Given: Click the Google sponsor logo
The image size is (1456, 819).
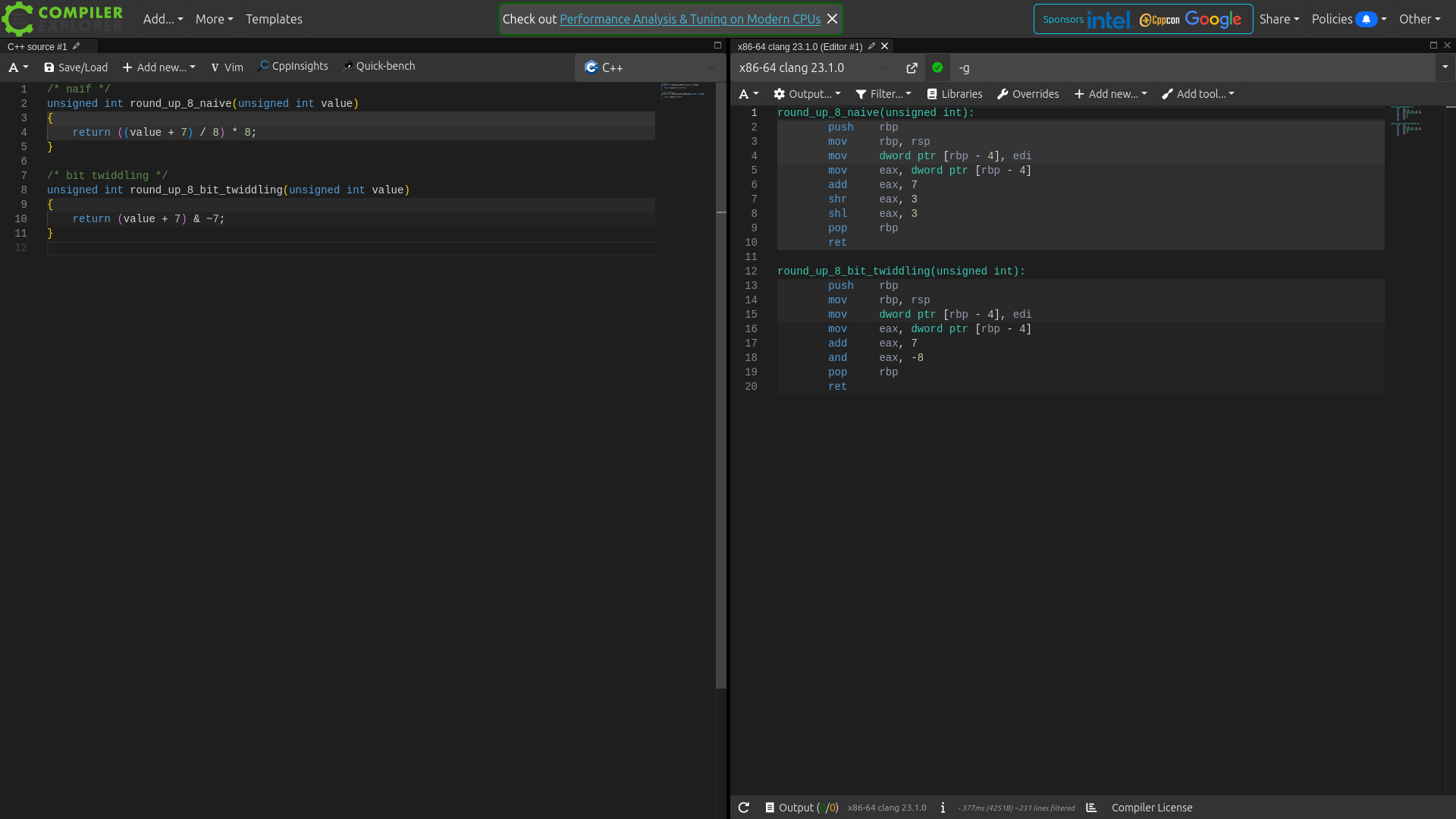Looking at the screenshot, I should point(1213,20).
